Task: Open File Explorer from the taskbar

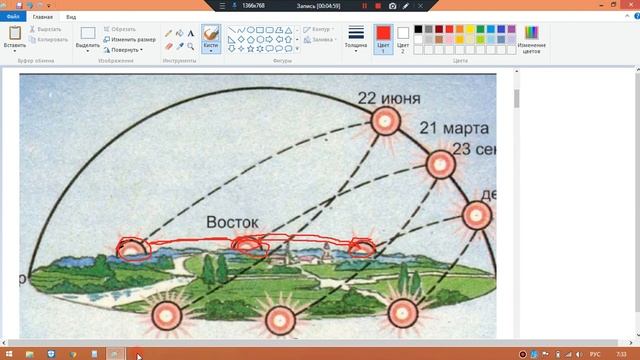Action: tap(29, 354)
